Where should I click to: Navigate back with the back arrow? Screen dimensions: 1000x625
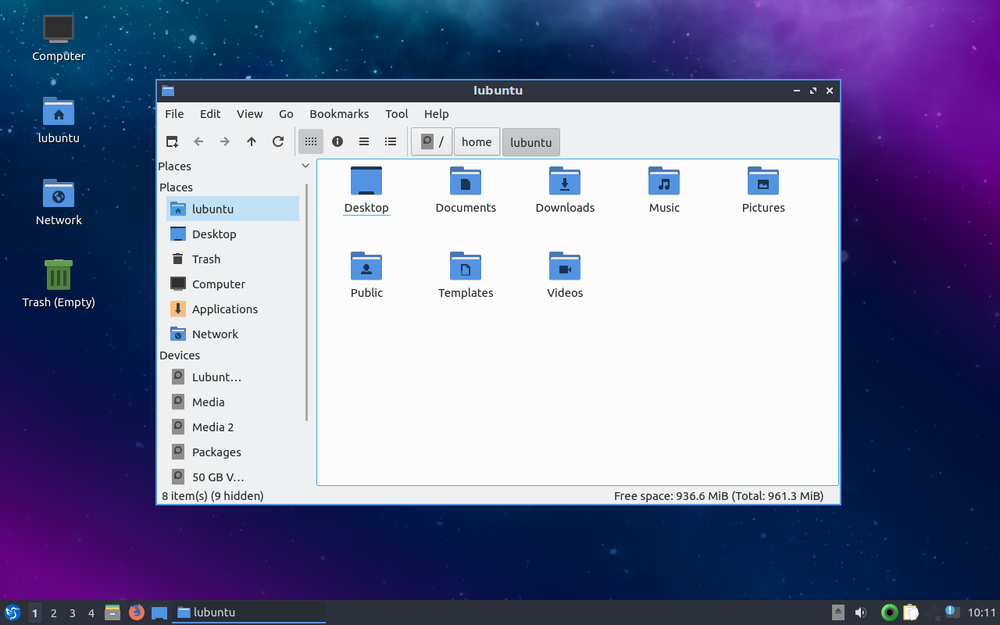point(198,141)
